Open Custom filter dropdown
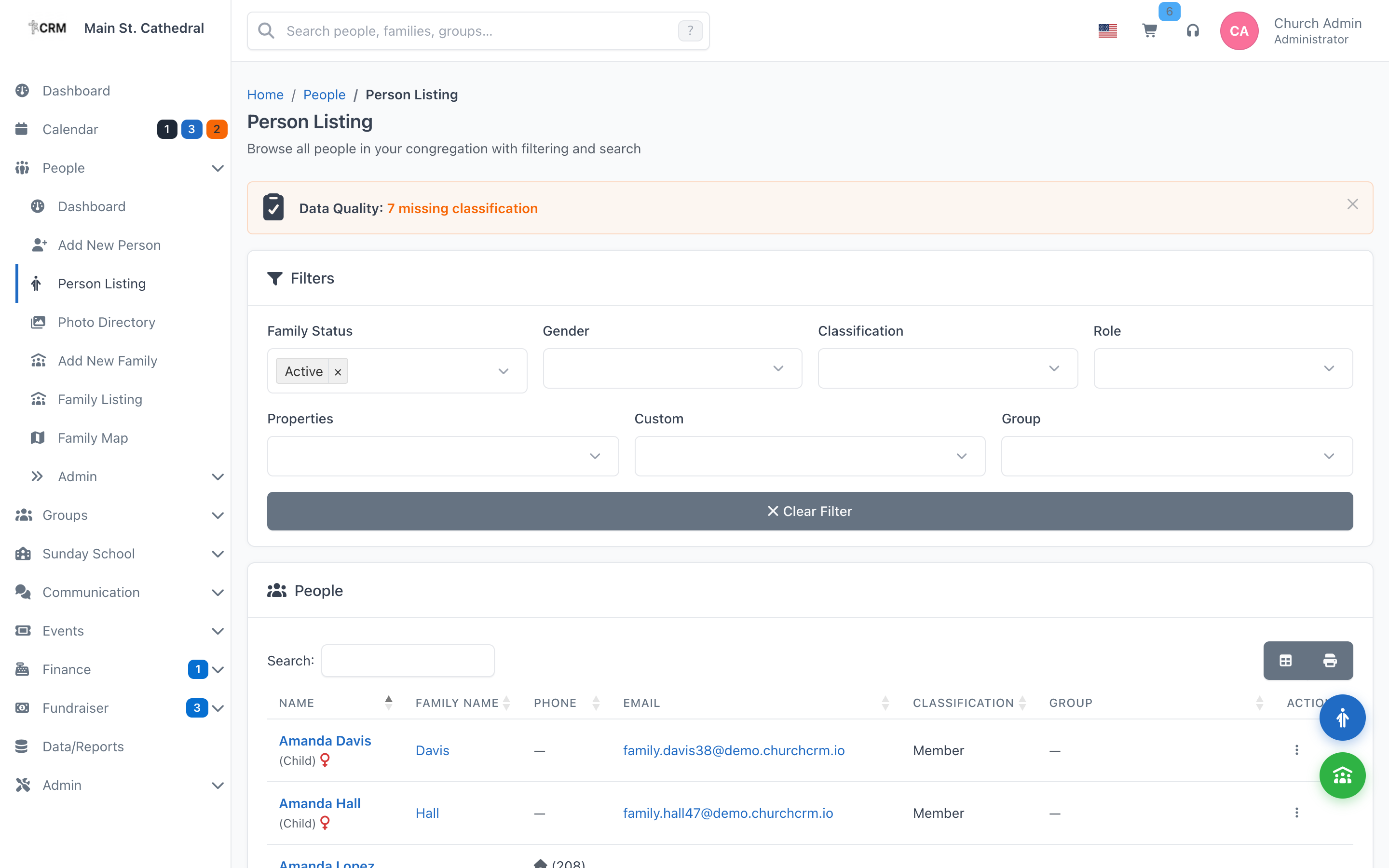 tap(810, 456)
